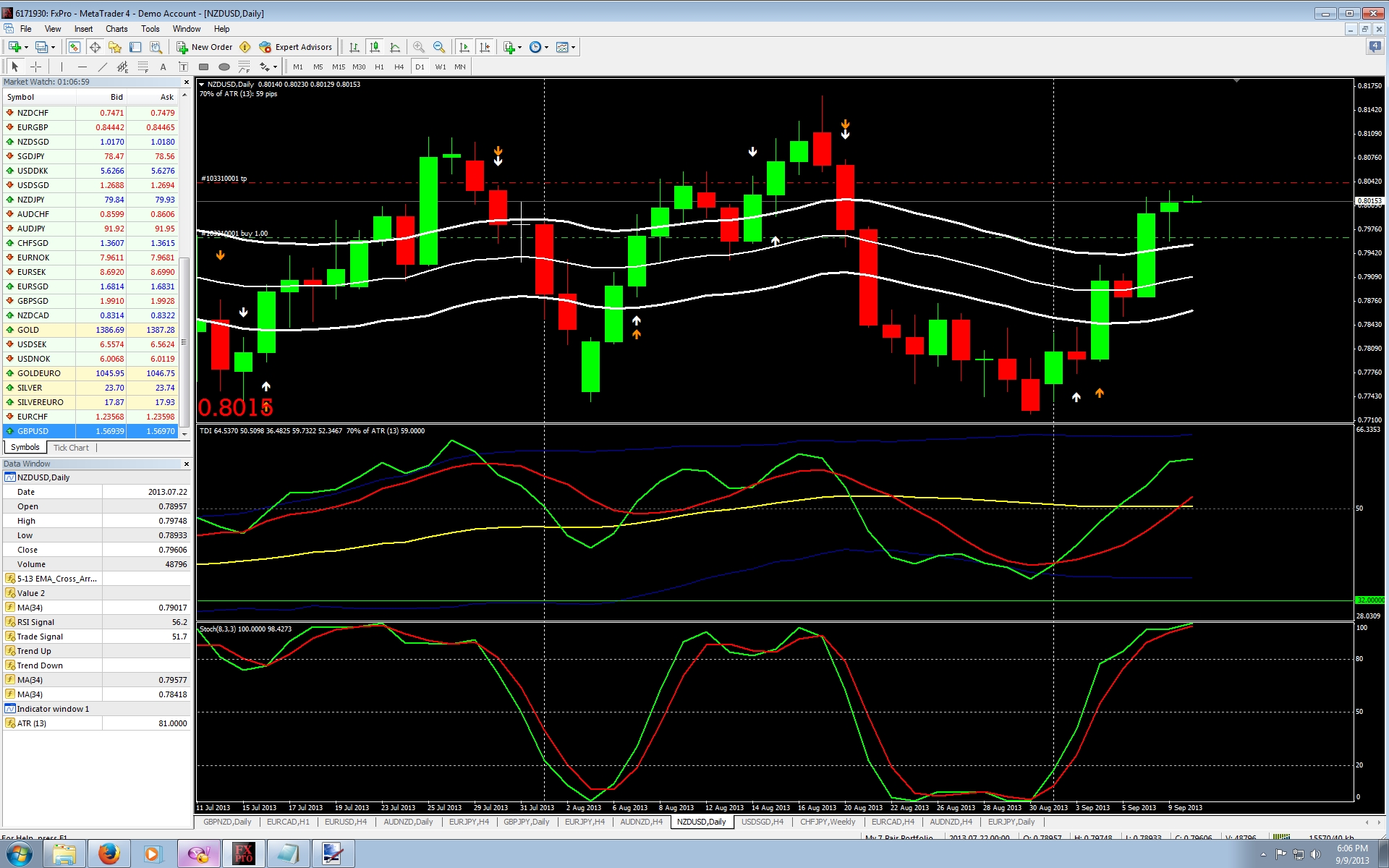Screen dimensions: 1389x868
Task: Expand the Periods dropdown arrow
Action: (547, 47)
